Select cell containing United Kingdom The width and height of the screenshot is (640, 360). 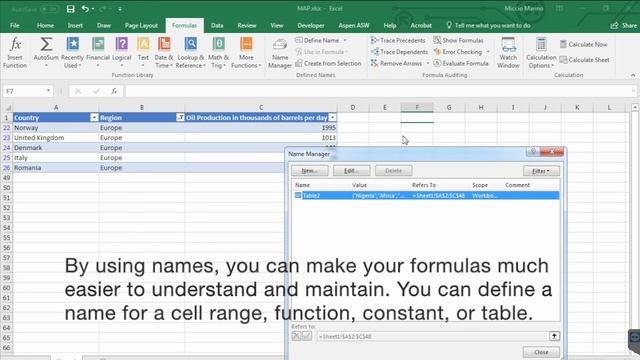tap(56, 138)
